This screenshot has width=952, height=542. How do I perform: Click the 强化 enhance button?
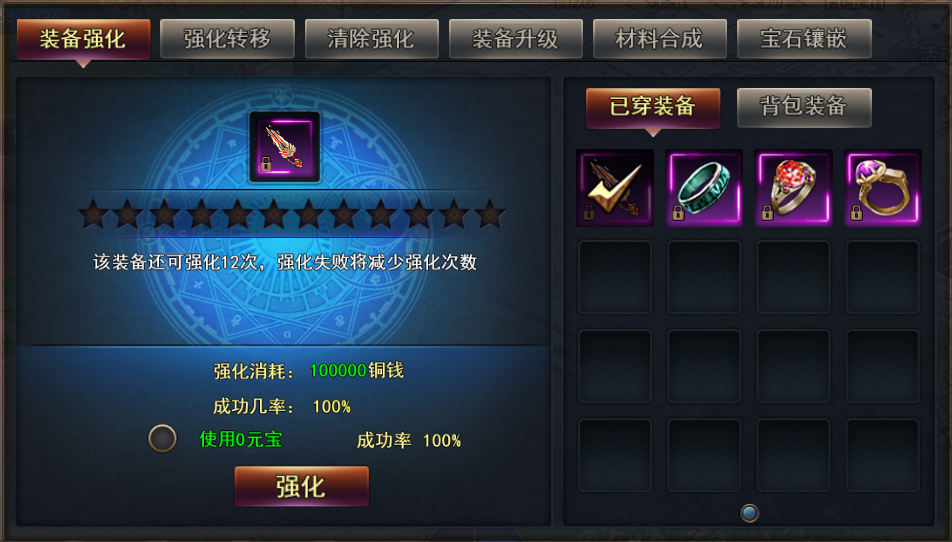(302, 486)
